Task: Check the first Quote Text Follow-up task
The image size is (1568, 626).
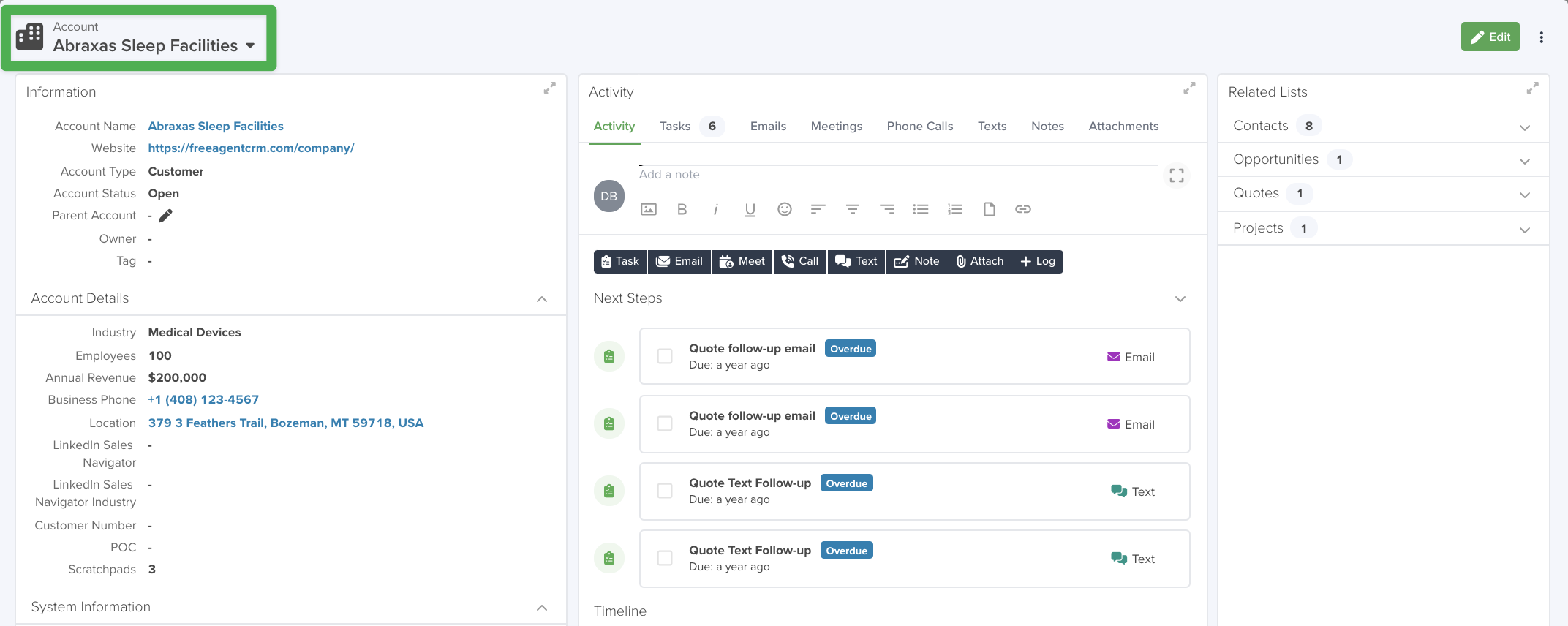Action: pos(665,491)
